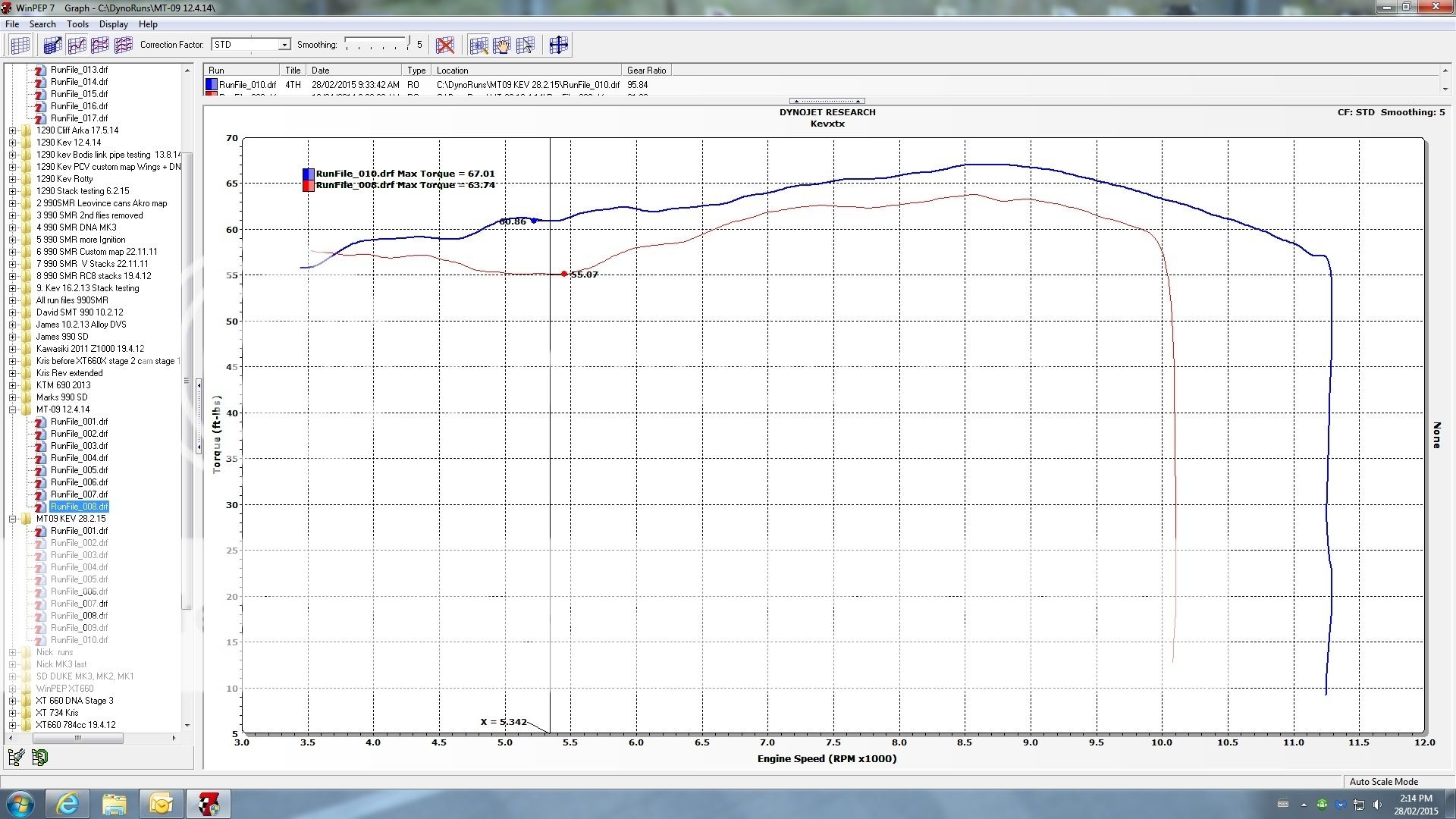This screenshot has width=1456, height=819.
Task: Select the crosshair axes expand icon
Action: pos(559,45)
